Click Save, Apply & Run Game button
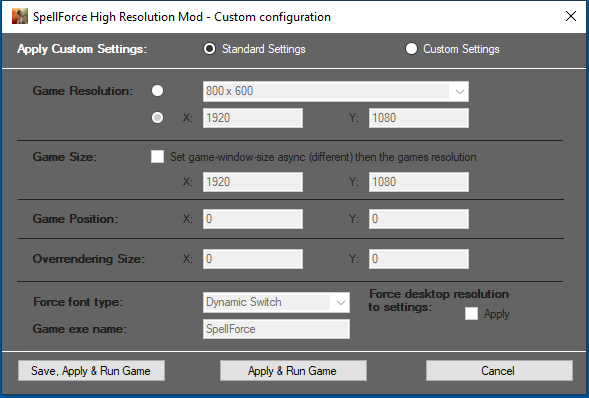The height and width of the screenshot is (398, 589). click(91, 371)
